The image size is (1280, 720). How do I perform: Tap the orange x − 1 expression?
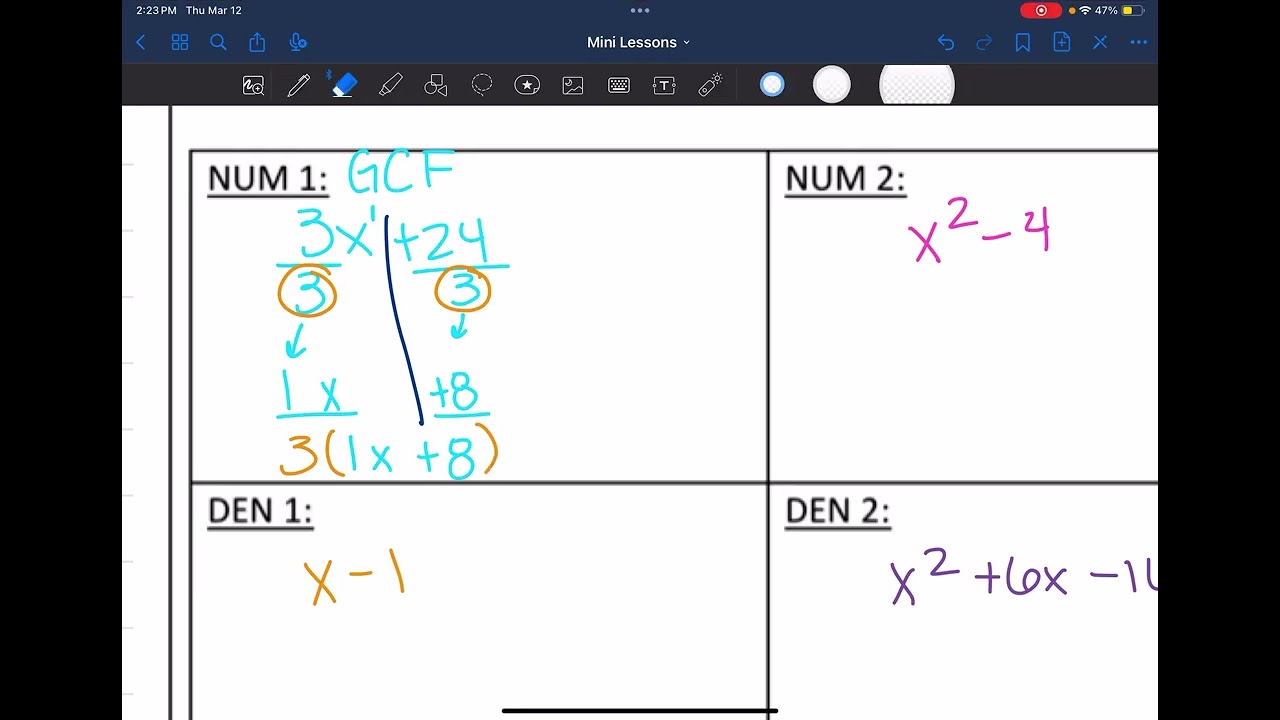click(x=355, y=577)
